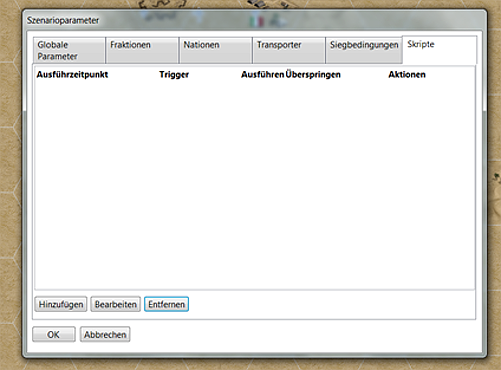Click the Skripte tab
Viewport: 501px width, 370px height.
click(440, 50)
